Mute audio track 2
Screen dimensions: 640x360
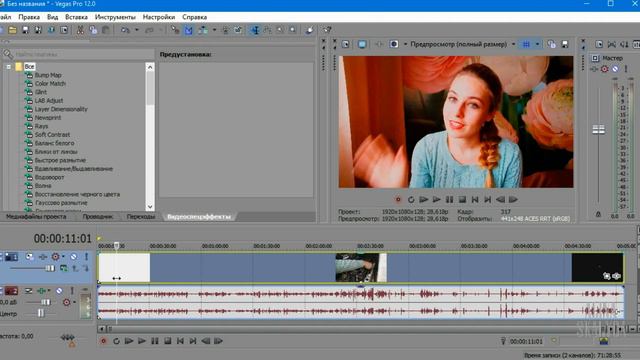tap(59, 291)
